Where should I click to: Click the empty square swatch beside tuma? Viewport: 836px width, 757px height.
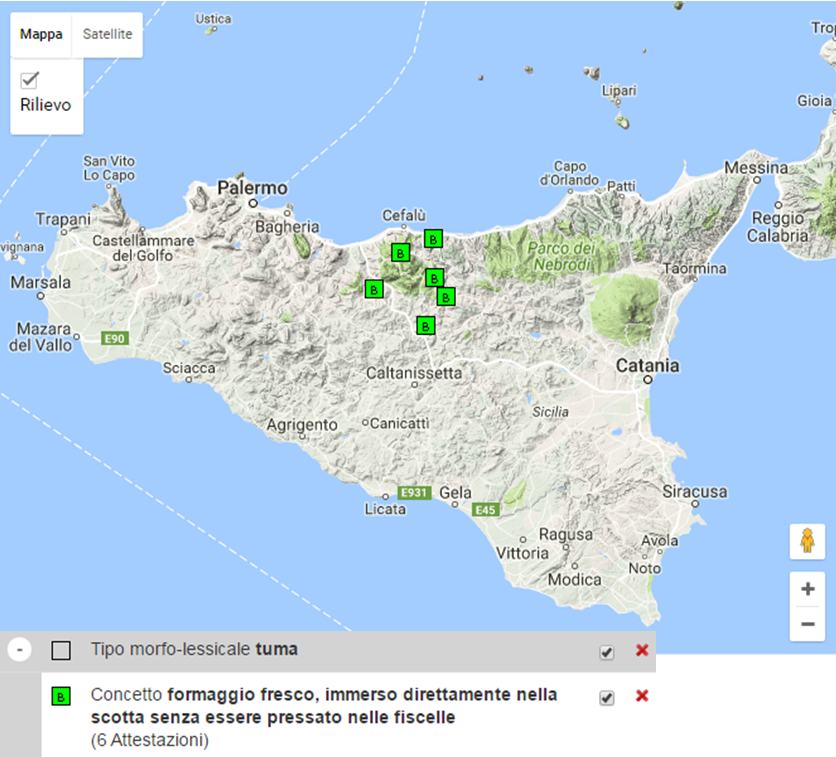pos(61,651)
